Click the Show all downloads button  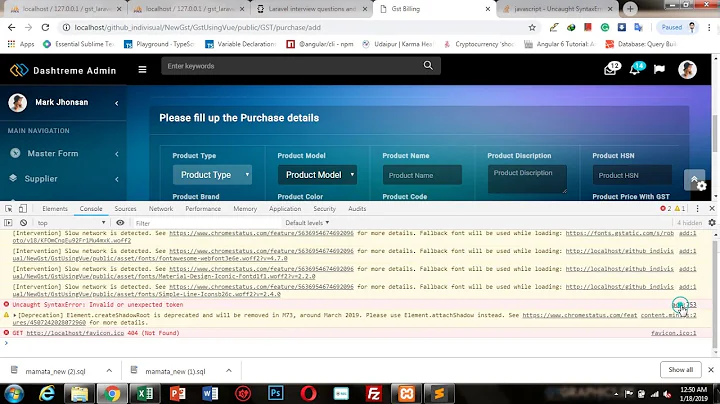(680, 370)
